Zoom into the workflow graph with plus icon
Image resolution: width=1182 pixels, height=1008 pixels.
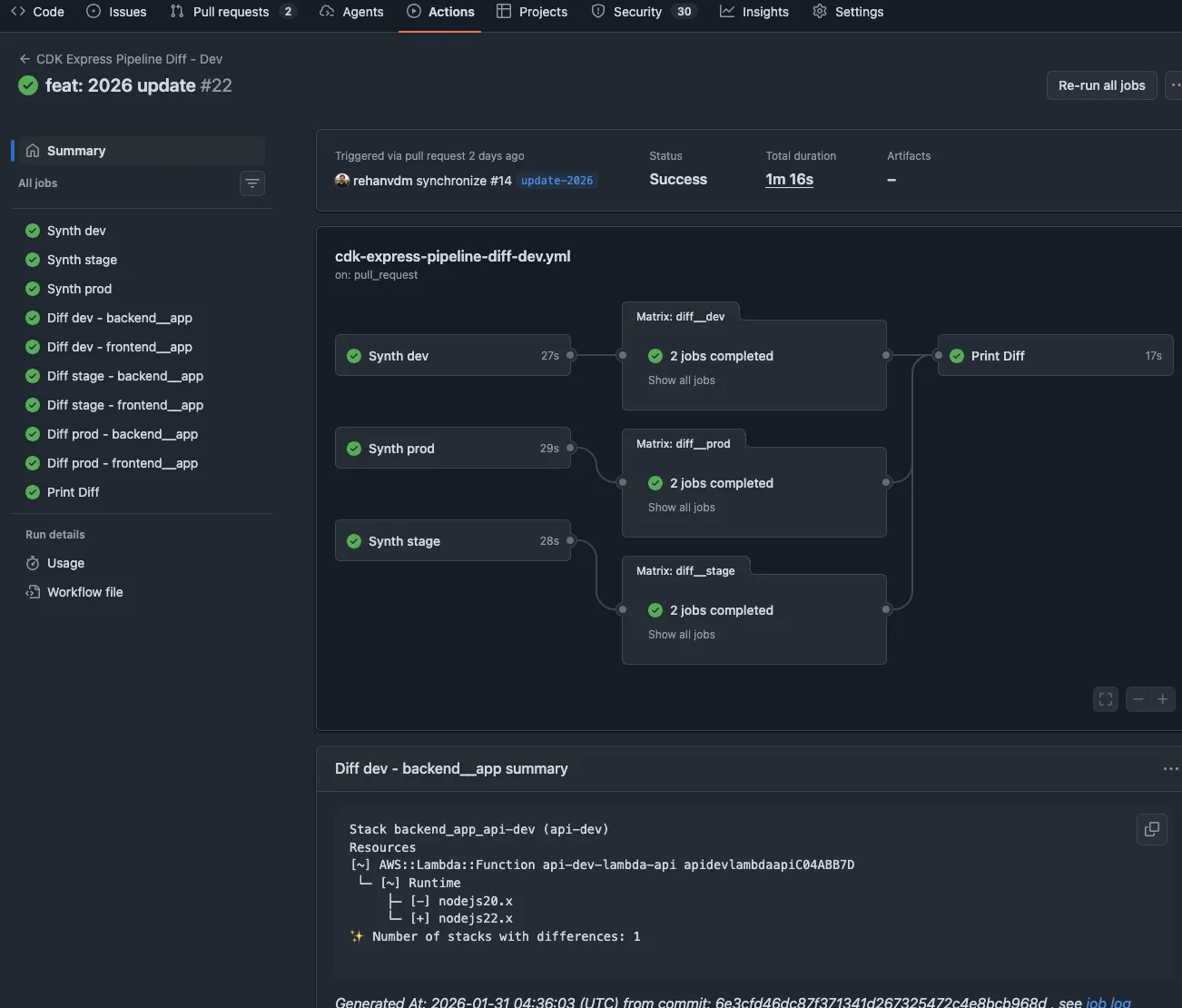click(x=1163, y=699)
